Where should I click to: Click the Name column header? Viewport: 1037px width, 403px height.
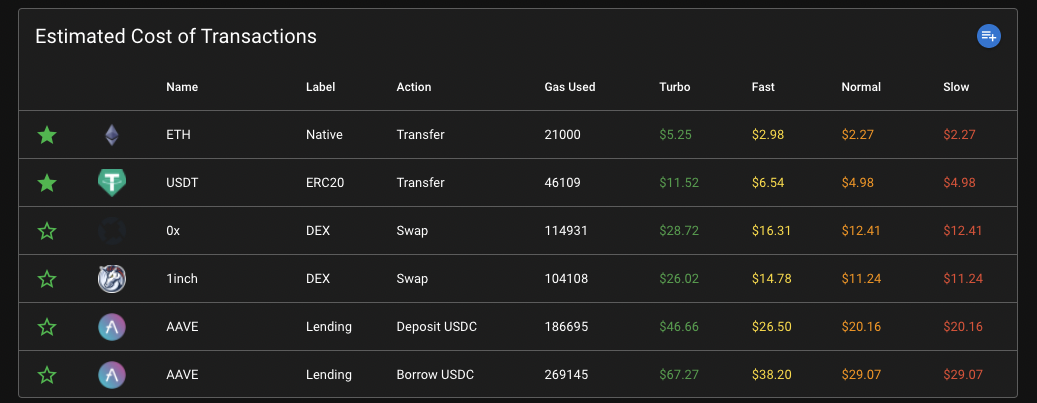(182, 87)
